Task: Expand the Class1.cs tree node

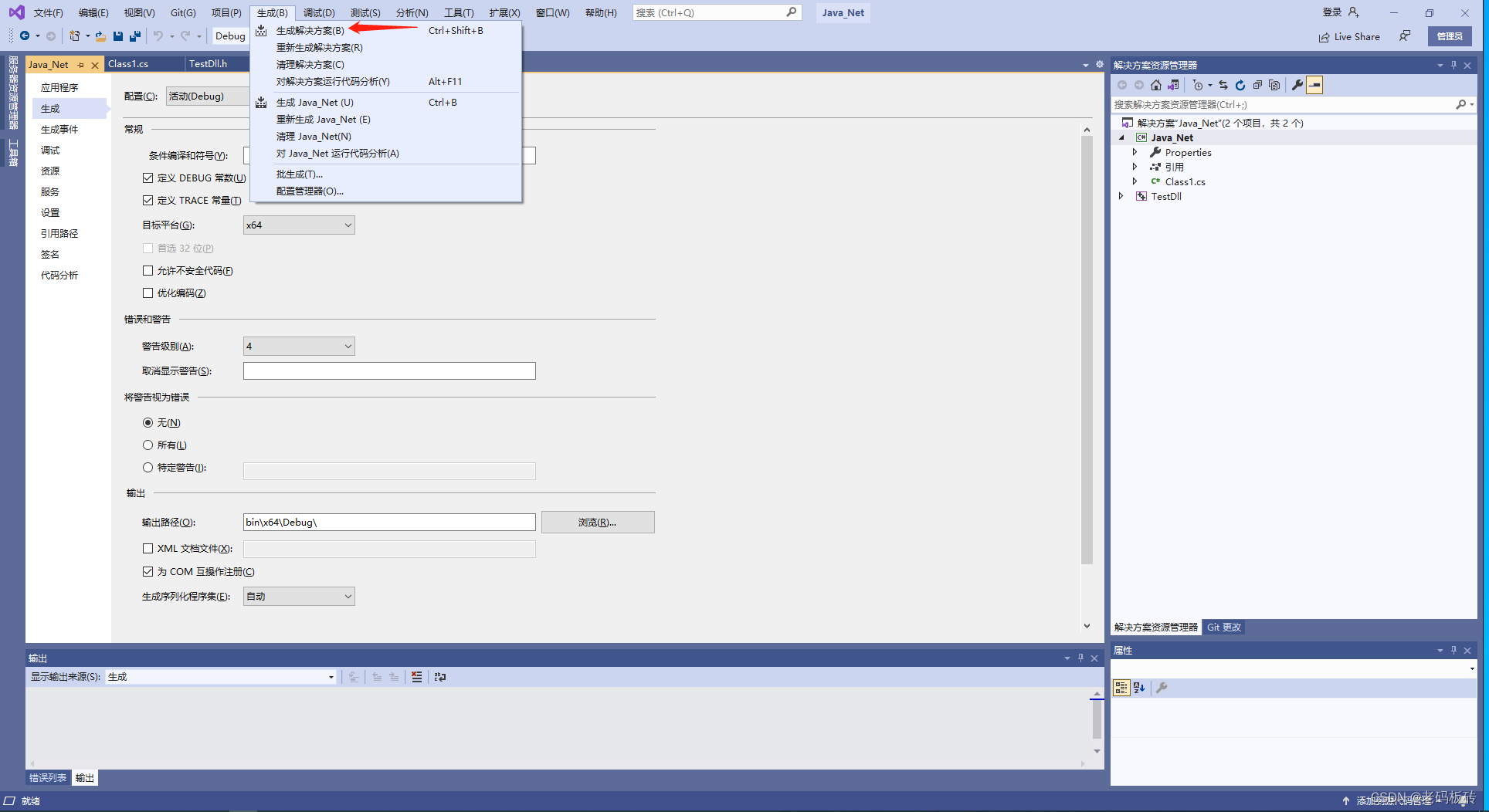Action: click(x=1135, y=181)
